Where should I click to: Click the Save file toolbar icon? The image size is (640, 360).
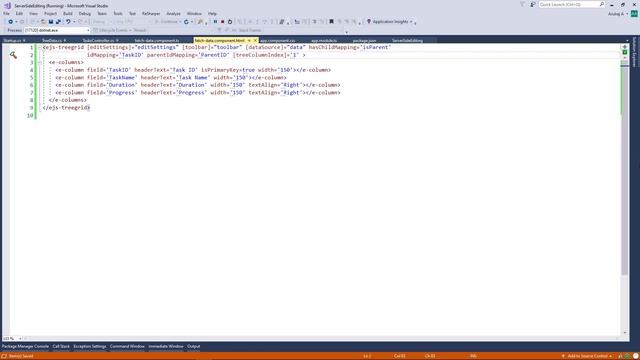coord(51,22)
